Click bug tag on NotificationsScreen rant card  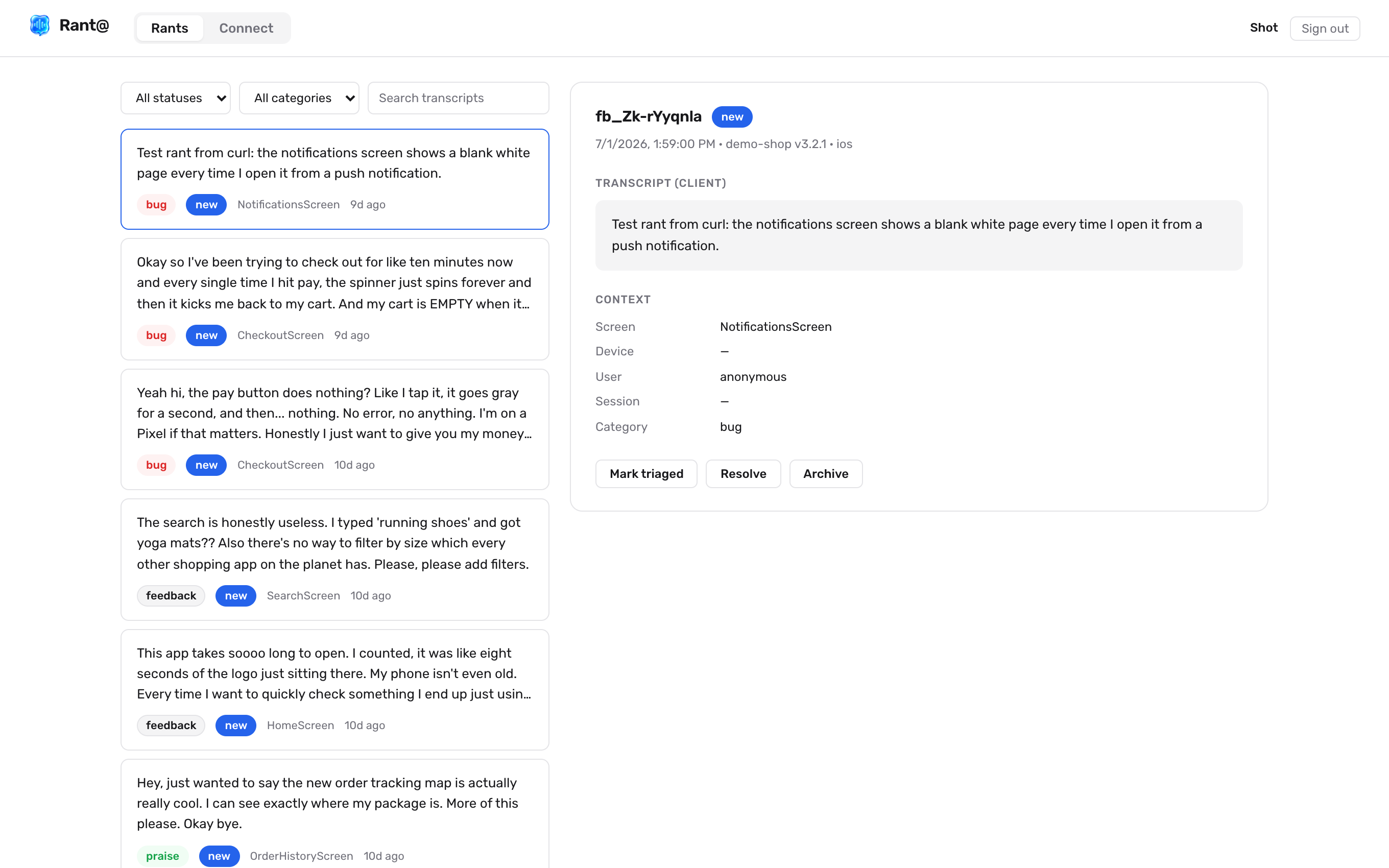point(156,204)
